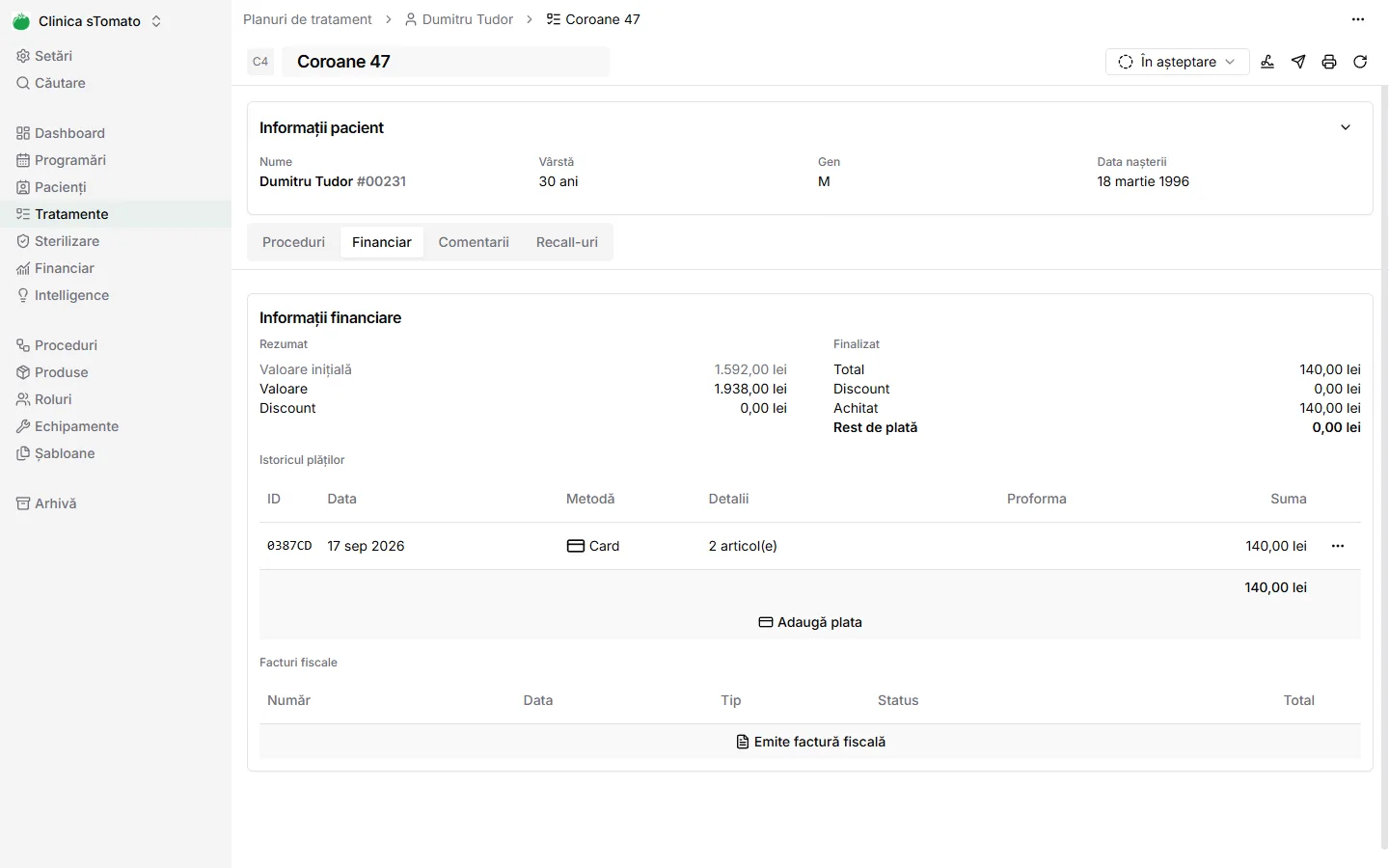Open Sterilizare in the sidebar
This screenshot has height=868, width=1389.
coord(116,241)
